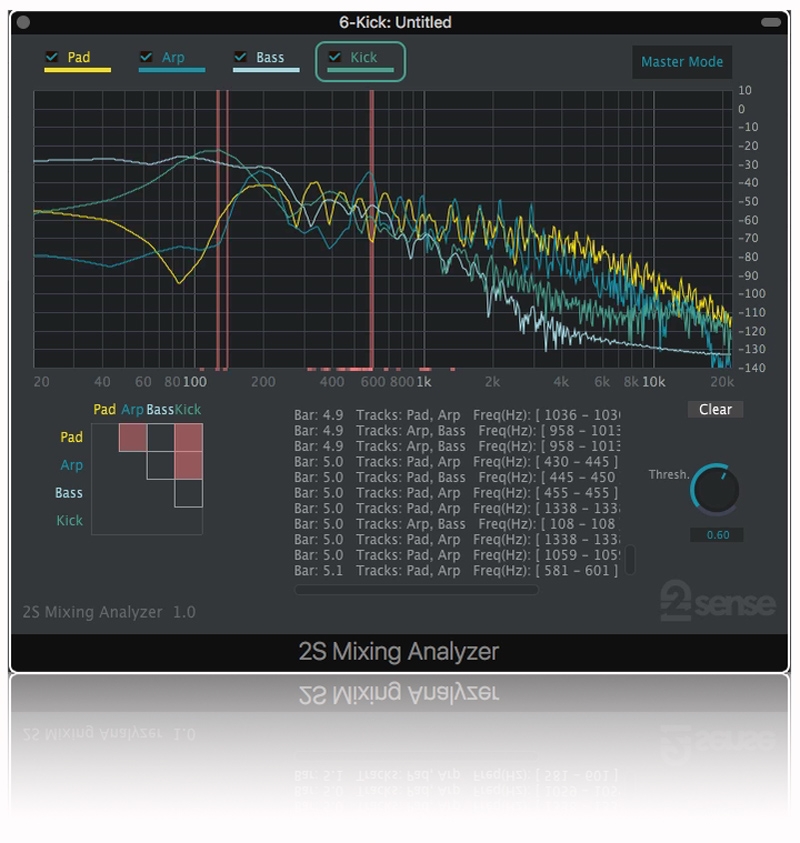Image resolution: width=800 pixels, height=843 pixels.
Task: Select the red Pad-Kick collision matrix cell
Action: coord(189,438)
